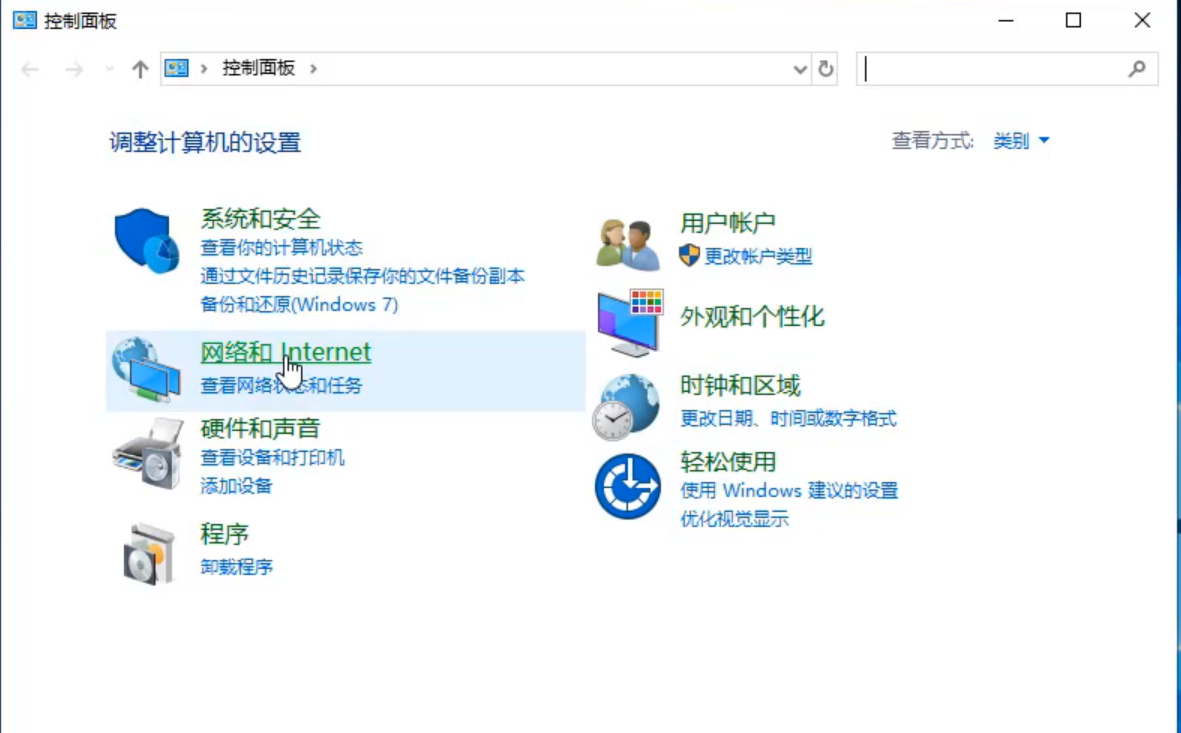Click the Clock and Region globe icon
Screen dimensions: 1181x733
tap(627, 406)
